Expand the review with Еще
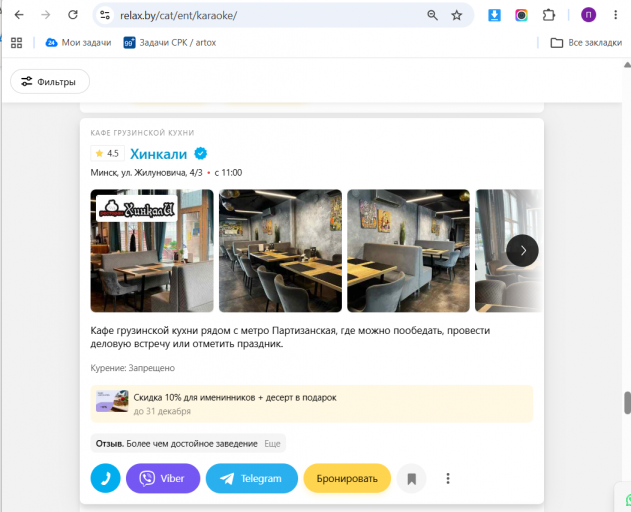 click(x=272, y=444)
